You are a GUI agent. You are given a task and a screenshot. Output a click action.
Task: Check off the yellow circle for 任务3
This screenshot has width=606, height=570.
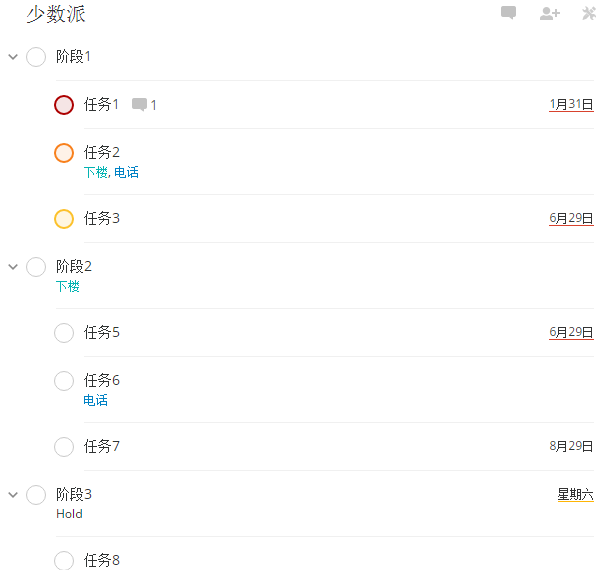[x=64, y=219]
